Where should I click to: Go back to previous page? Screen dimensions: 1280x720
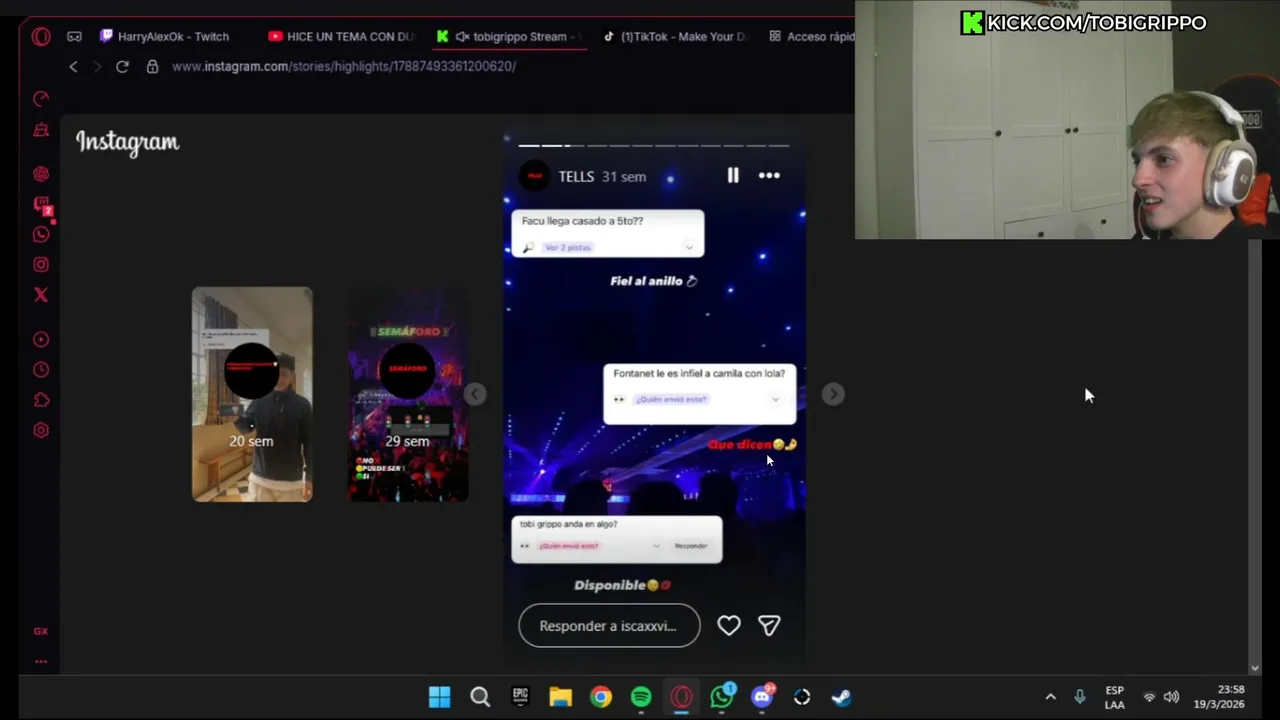tap(73, 66)
